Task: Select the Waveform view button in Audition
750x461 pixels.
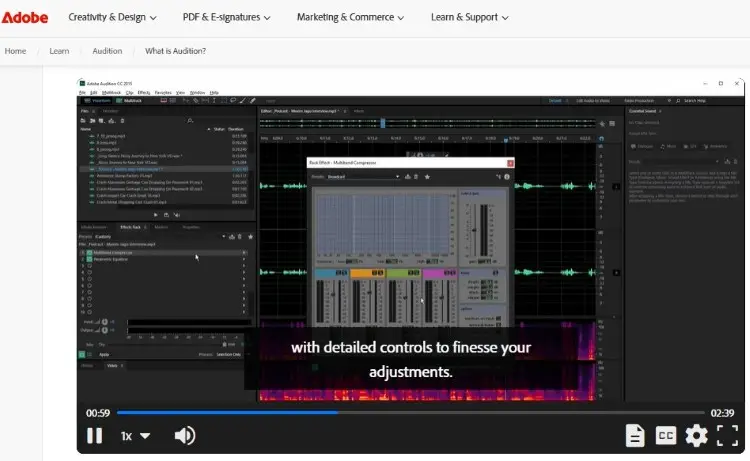Action: click(x=98, y=100)
